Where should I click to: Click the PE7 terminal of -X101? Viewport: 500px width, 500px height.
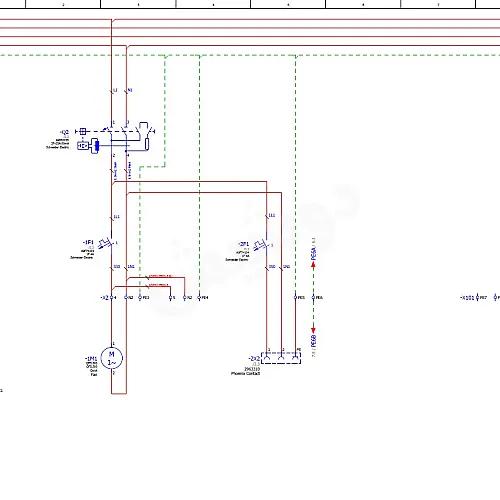pos(478,297)
